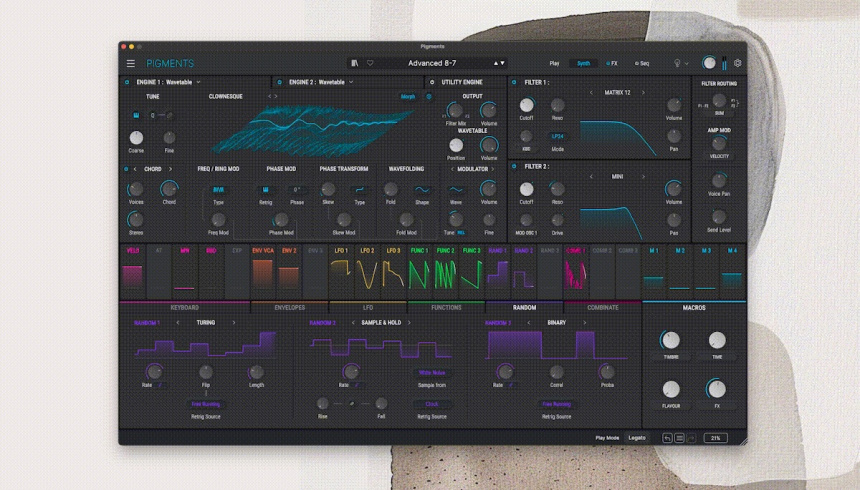The width and height of the screenshot is (860, 490).
Task: Click the Filter Routing SUM label
Action: pyautogui.click(x=719, y=113)
